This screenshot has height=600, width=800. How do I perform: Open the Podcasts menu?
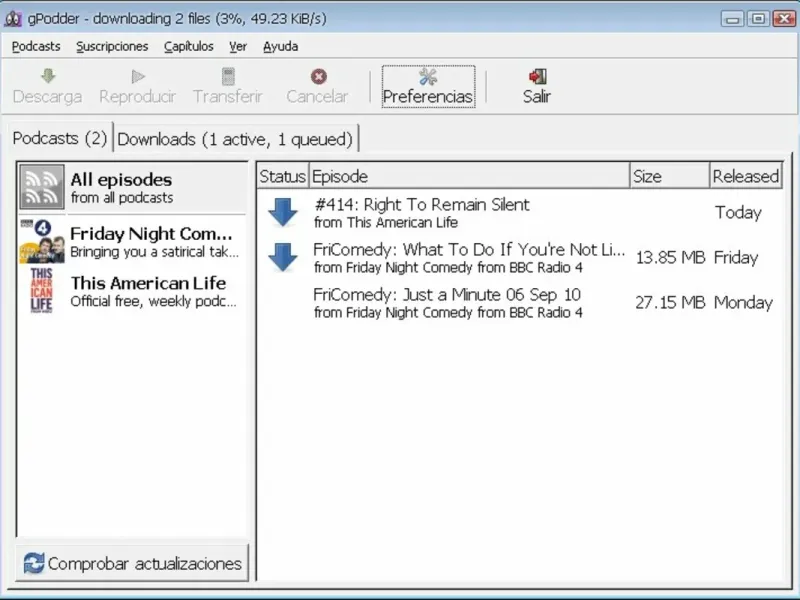(36, 46)
